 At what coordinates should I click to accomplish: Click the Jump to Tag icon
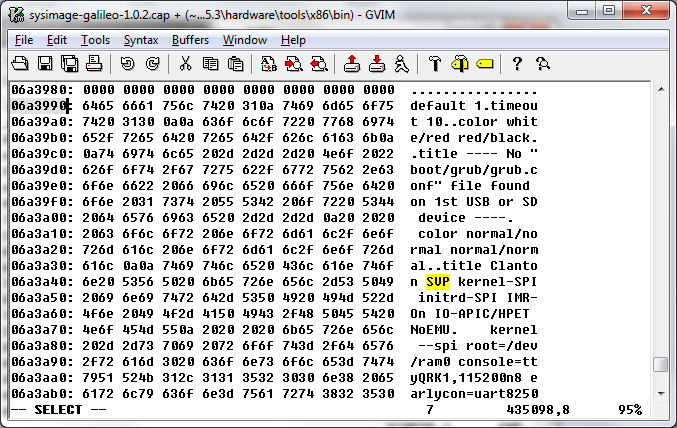(485, 64)
